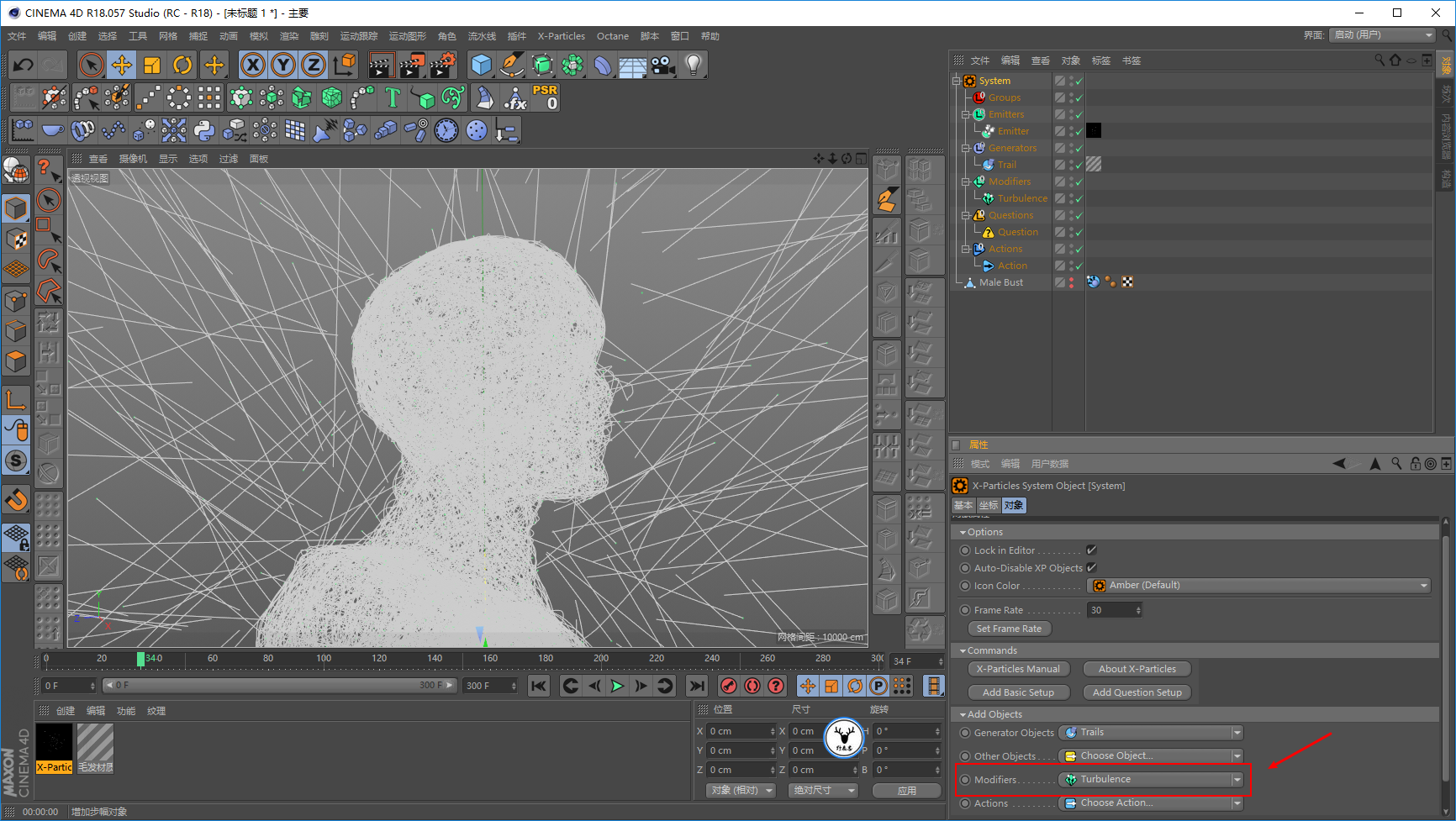This screenshot has height=821, width=1456.
Task: Toggle Male Bust red visibility dots
Action: [x=1071, y=282]
